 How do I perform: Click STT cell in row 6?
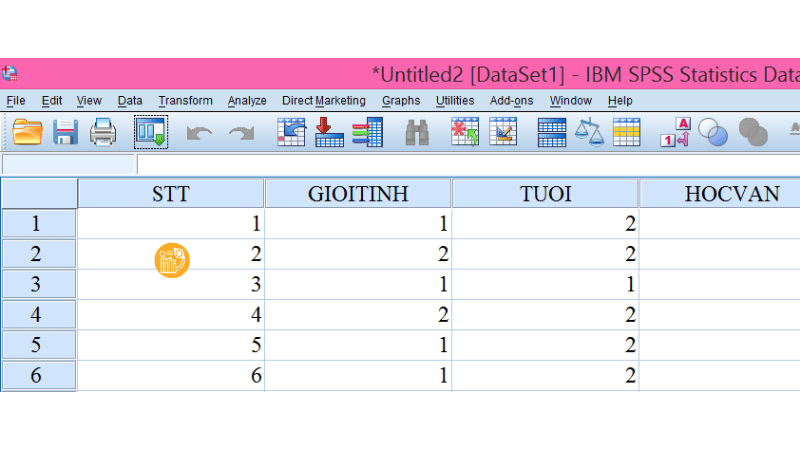click(171, 375)
